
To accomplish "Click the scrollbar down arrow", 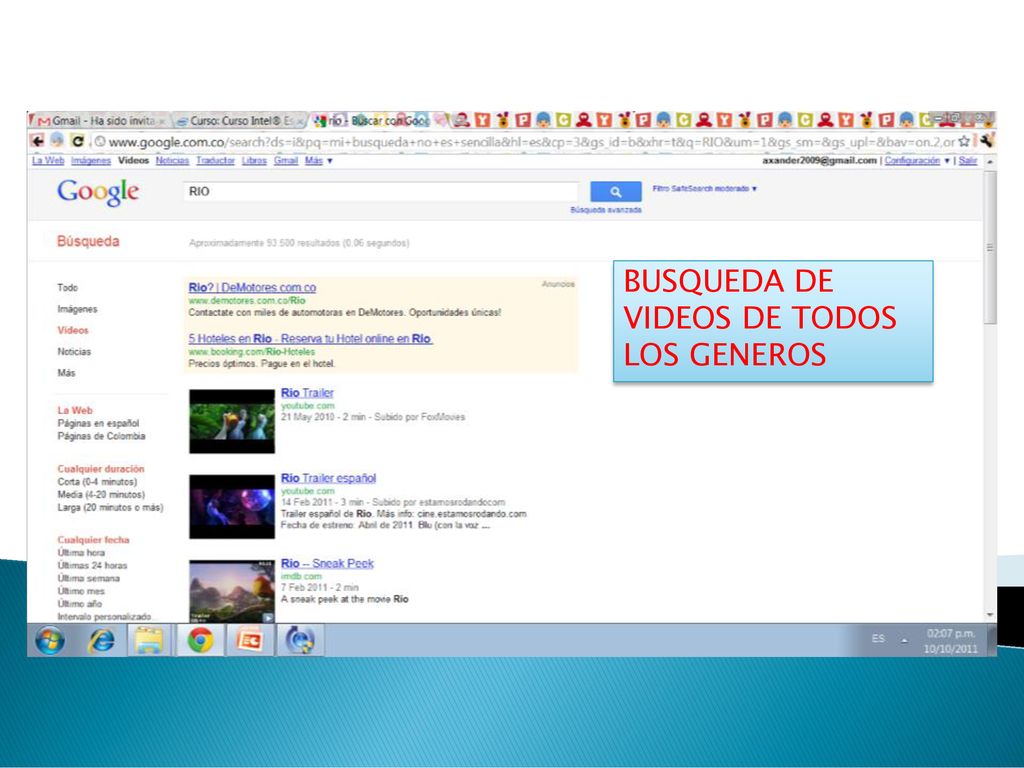I will tap(990, 615).
